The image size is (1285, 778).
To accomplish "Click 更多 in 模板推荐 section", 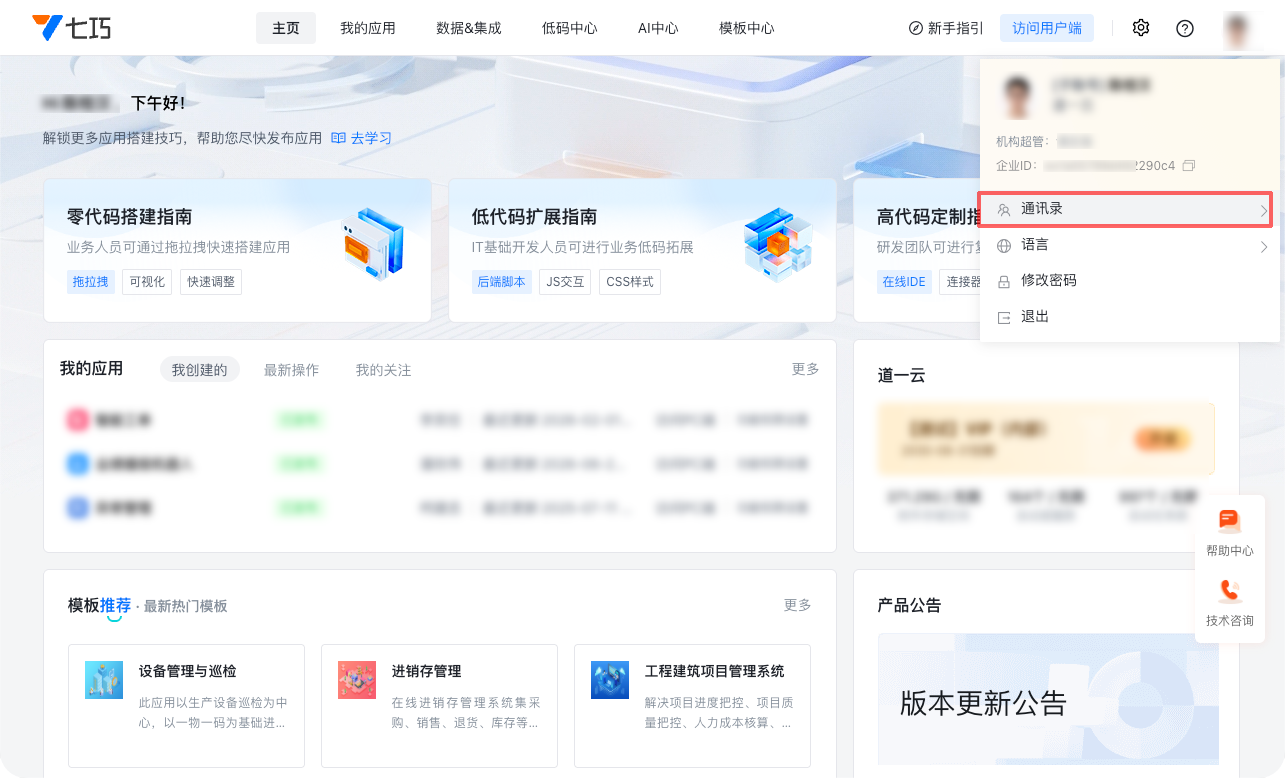I will [x=798, y=605].
